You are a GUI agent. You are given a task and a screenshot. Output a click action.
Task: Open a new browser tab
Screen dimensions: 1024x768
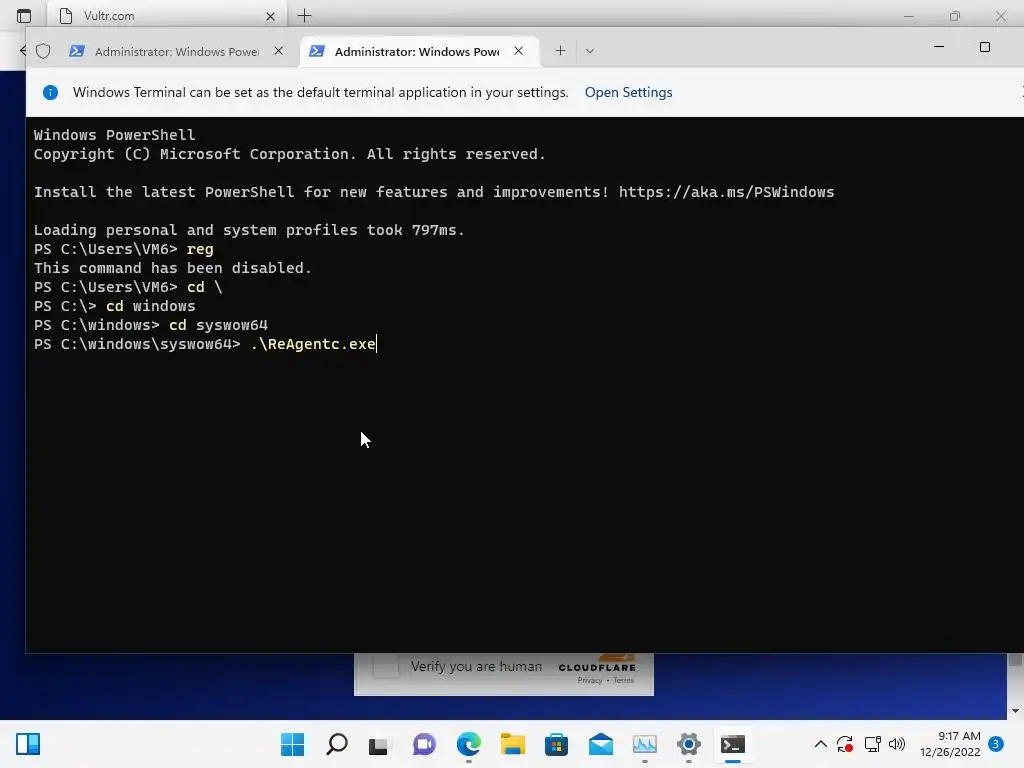(304, 16)
